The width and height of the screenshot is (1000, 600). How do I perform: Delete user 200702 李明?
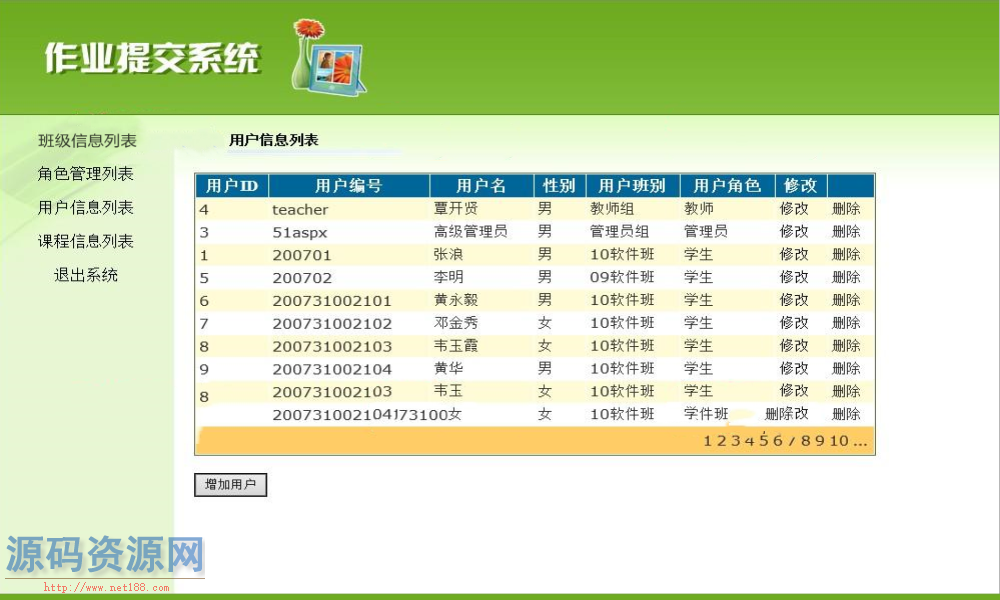[x=846, y=277]
